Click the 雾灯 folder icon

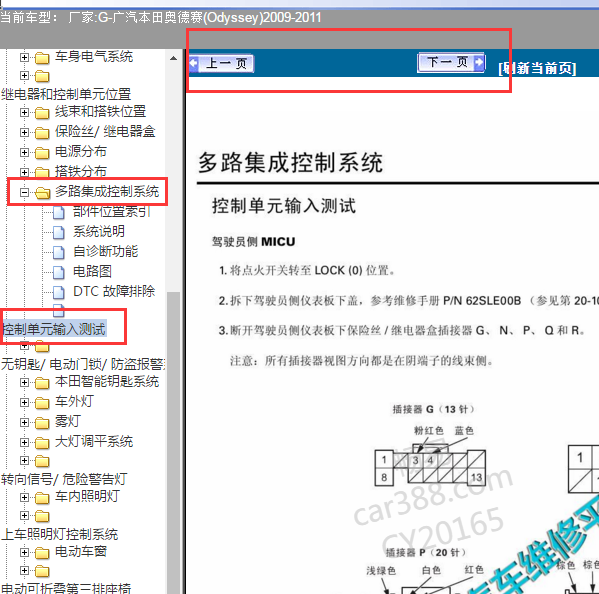42,423
